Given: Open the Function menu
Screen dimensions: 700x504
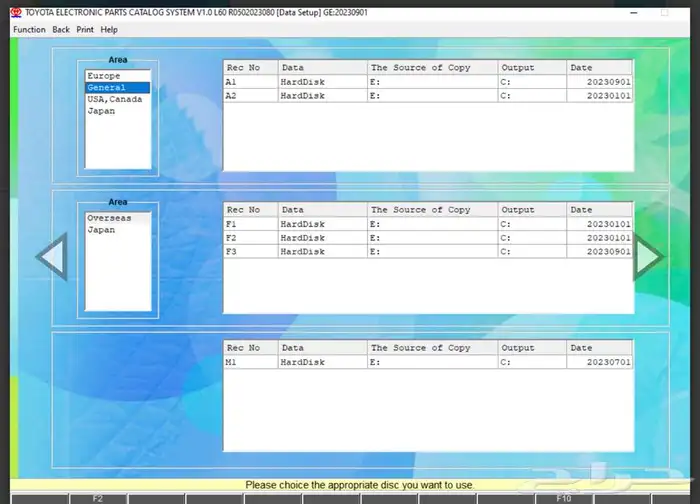Looking at the screenshot, I should (29, 29).
